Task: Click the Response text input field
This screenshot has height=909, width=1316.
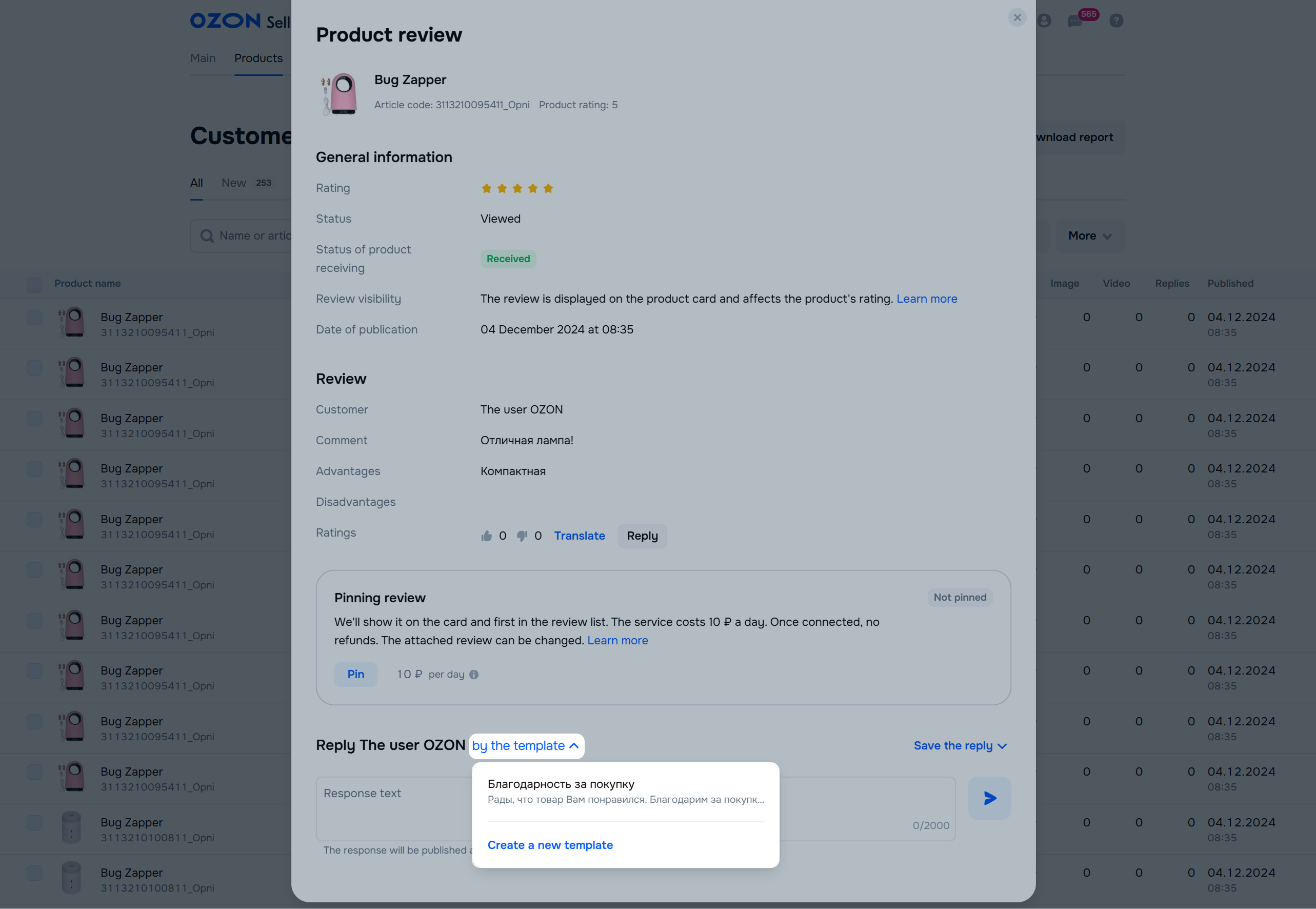Action: pos(393,807)
